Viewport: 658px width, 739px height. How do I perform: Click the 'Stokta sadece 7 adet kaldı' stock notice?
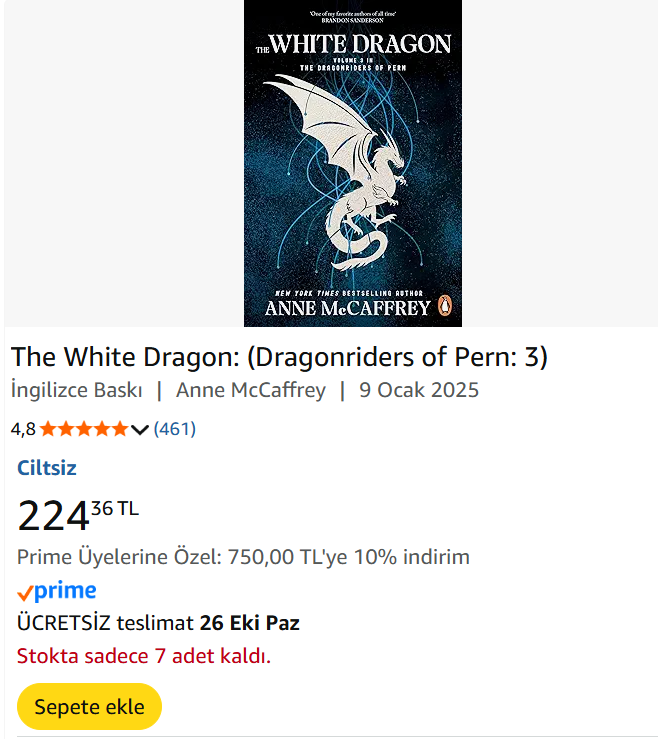click(144, 656)
